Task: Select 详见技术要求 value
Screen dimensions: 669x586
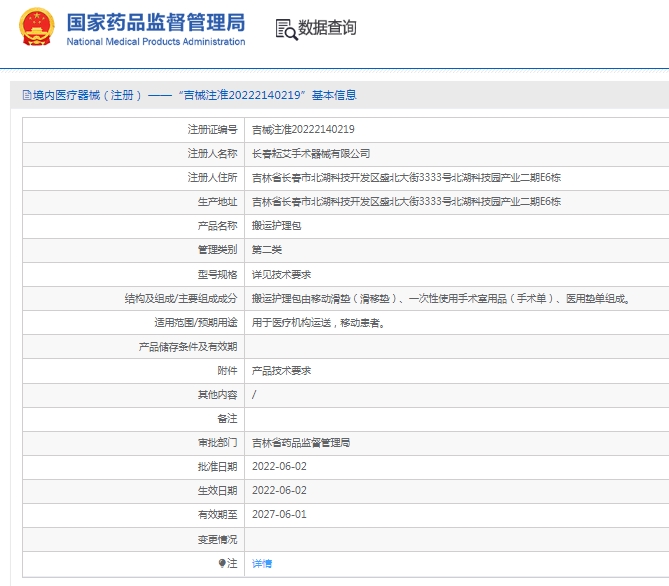Action: pyautogui.click(x=282, y=274)
